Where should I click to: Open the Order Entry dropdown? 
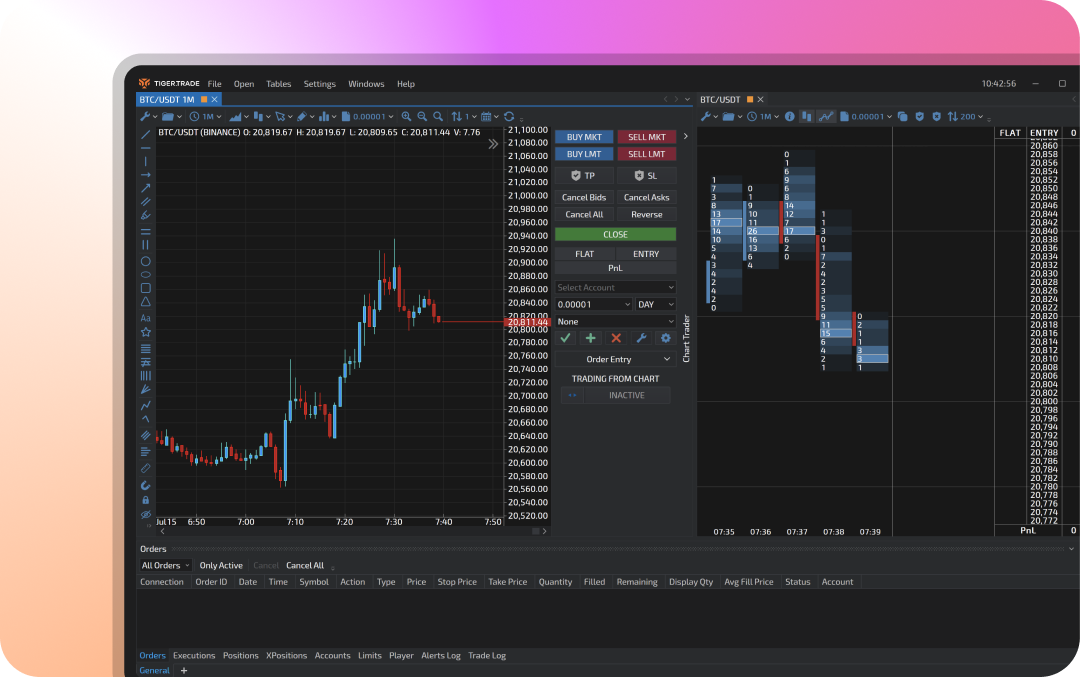[x=615, y=359]
